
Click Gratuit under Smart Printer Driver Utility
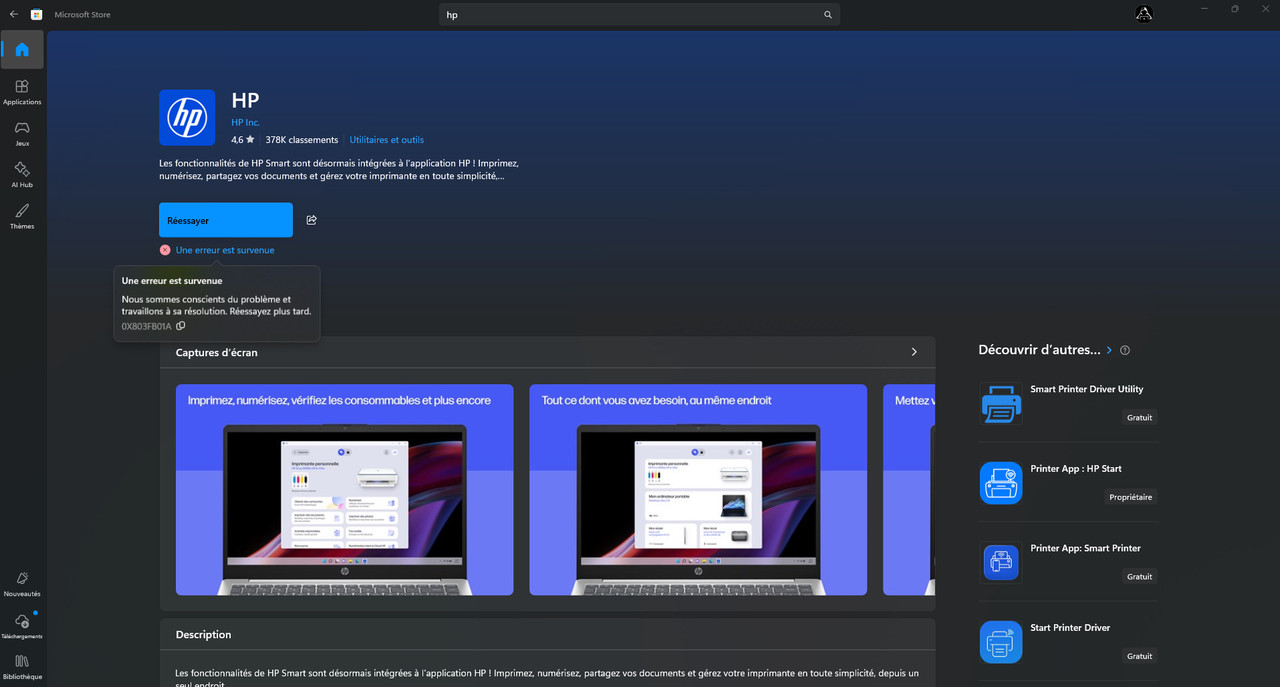(x=1139, y=418)
